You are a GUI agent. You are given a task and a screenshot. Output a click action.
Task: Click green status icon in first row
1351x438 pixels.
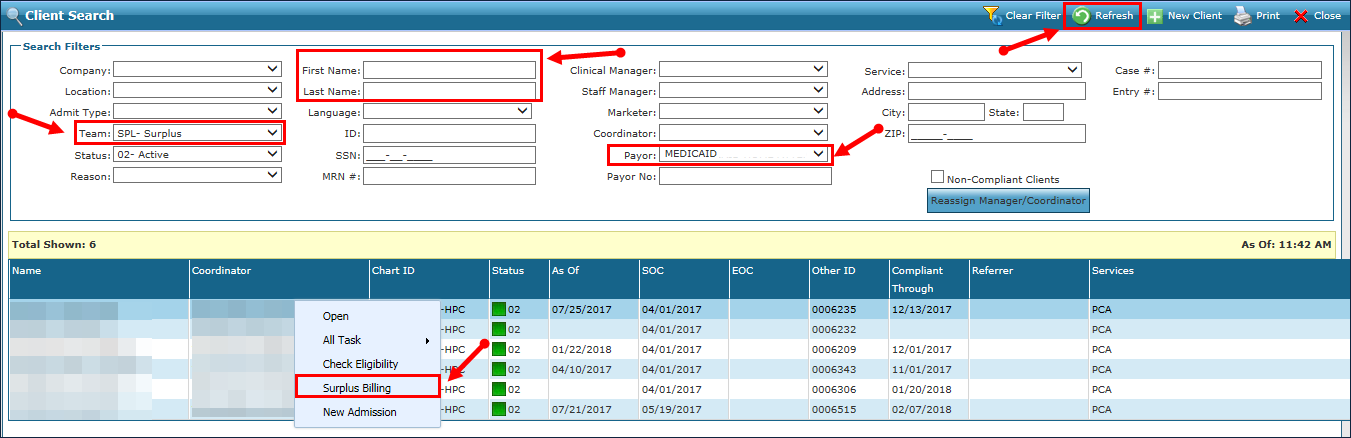click(x=499, y=310)
